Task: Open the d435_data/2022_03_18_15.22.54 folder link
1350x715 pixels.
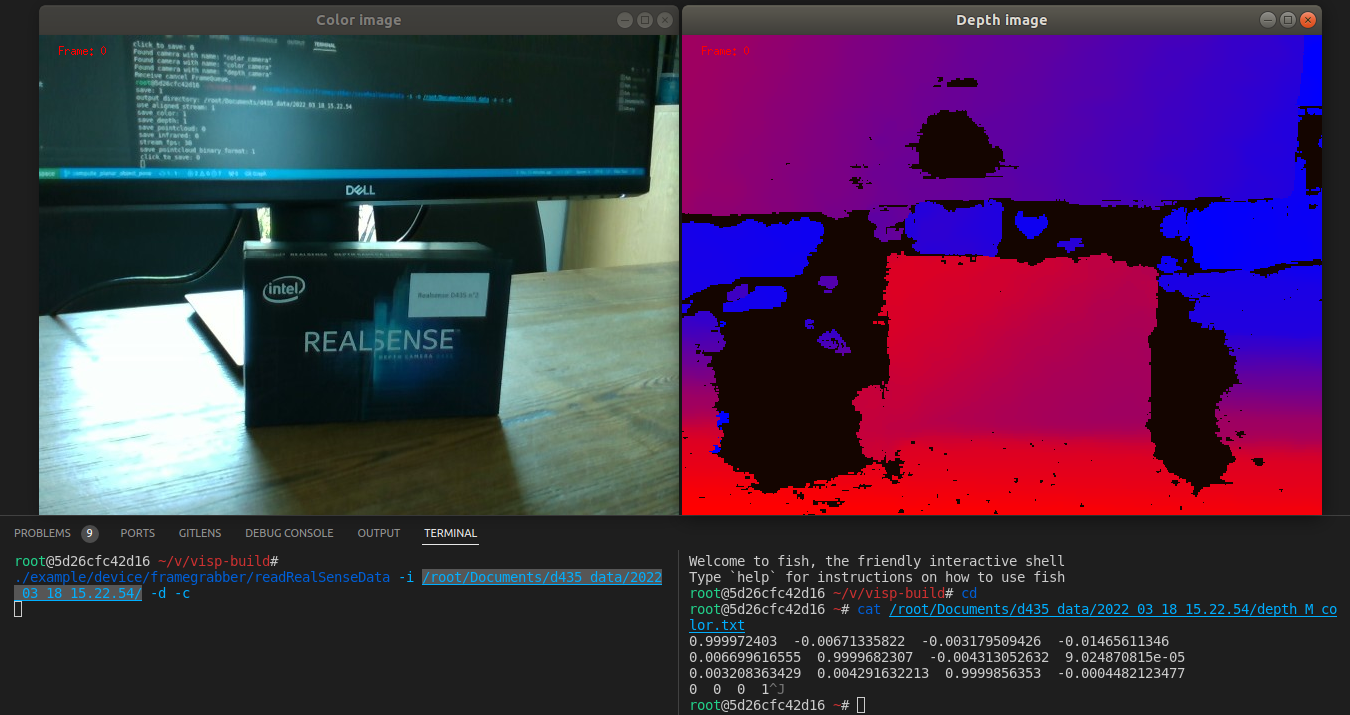Action: coord(543,577)
